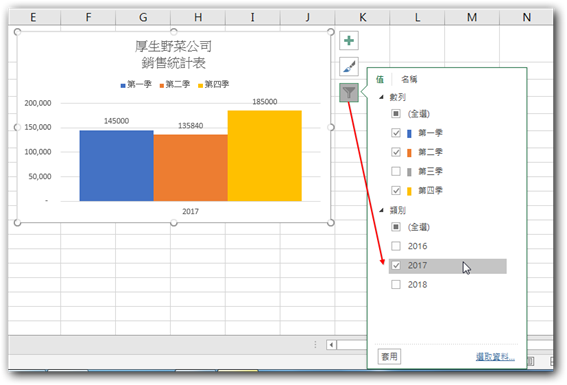The image size is (567, 385).
Task: Select column header H
Action: 198,17
